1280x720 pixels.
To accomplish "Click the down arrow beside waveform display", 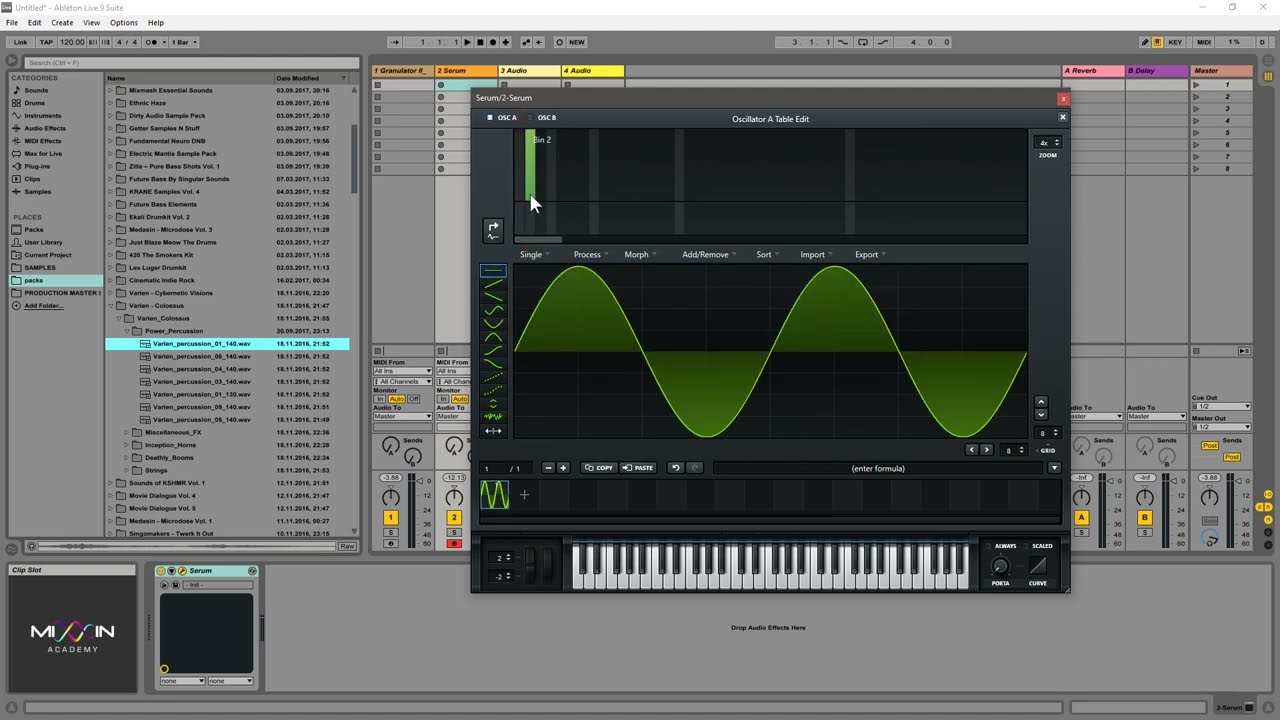I will coord(1041,415).
